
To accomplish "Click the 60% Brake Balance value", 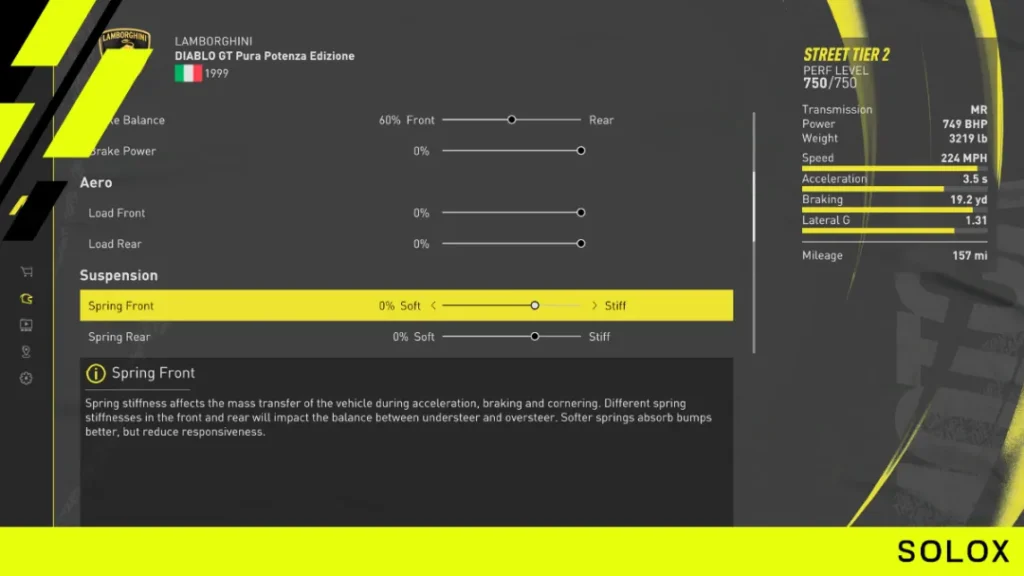I will coord(390,120).
